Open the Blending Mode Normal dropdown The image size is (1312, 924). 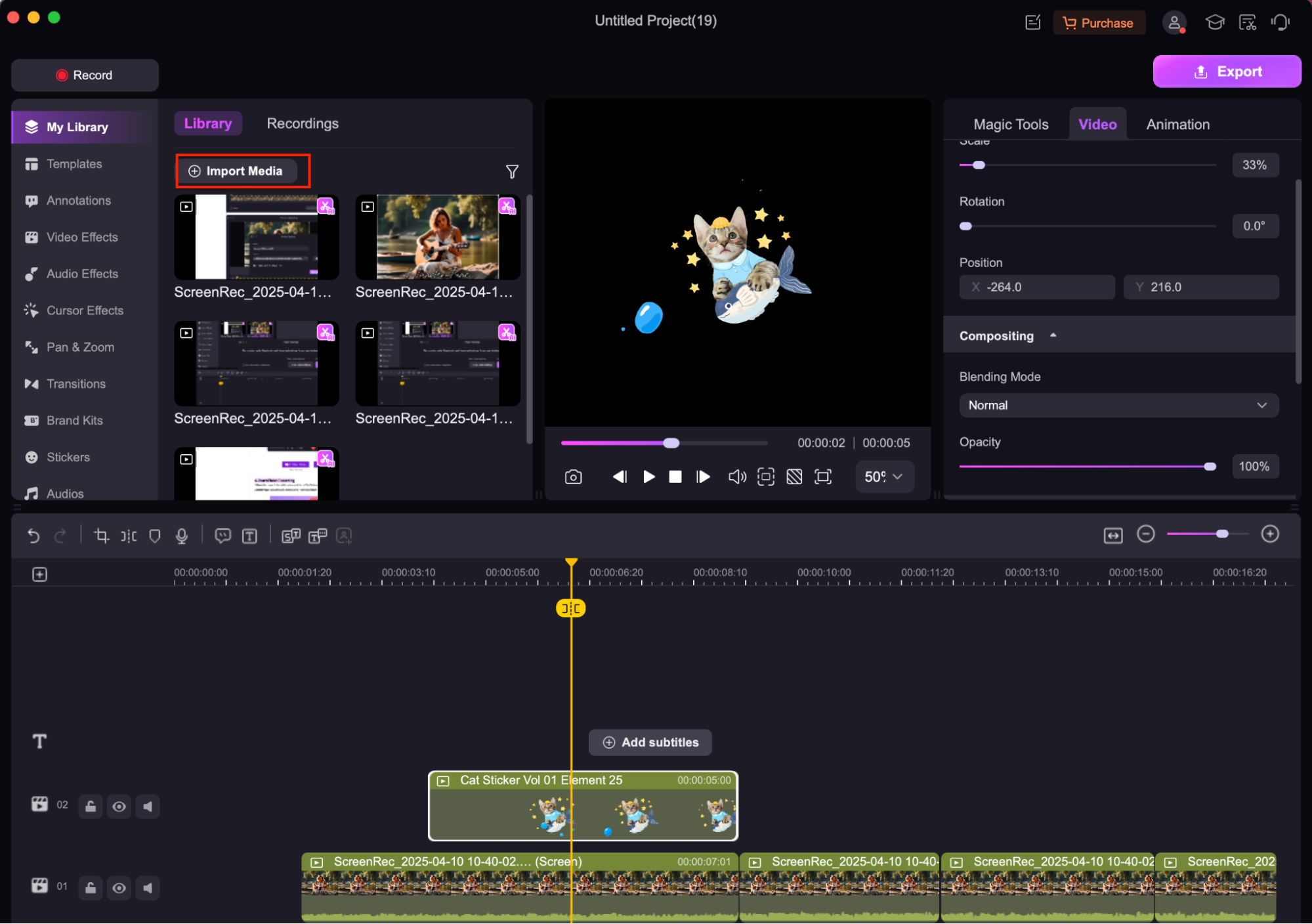[1118, 405]
